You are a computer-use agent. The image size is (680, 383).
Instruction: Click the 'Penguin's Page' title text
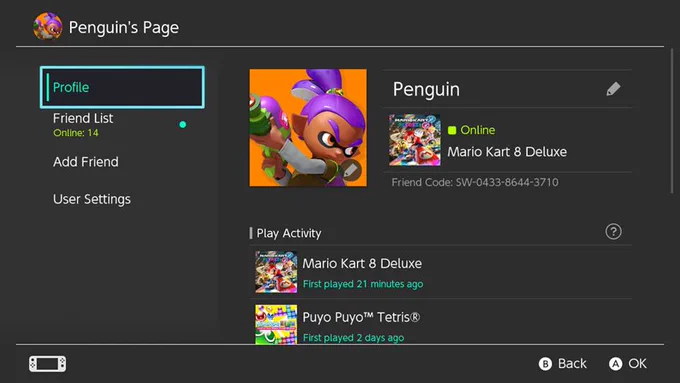pos(124,27)
